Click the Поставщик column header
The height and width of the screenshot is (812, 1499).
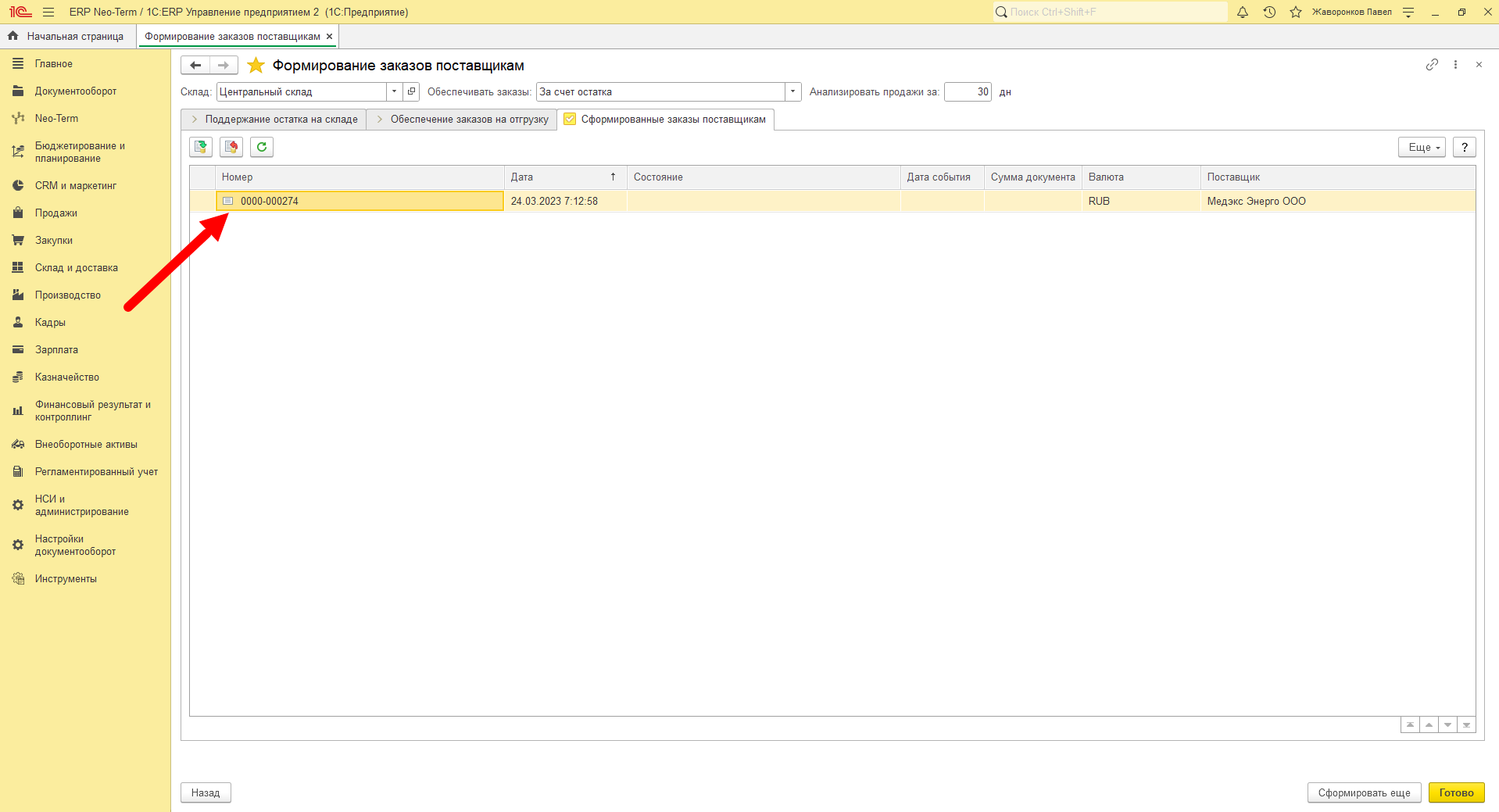[1337, 177]
